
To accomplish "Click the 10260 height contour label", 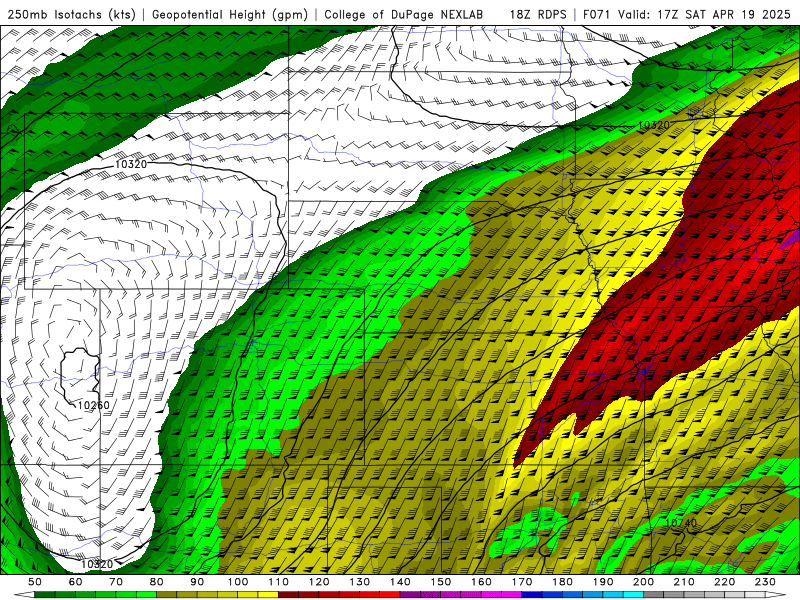I will [93, 406].
